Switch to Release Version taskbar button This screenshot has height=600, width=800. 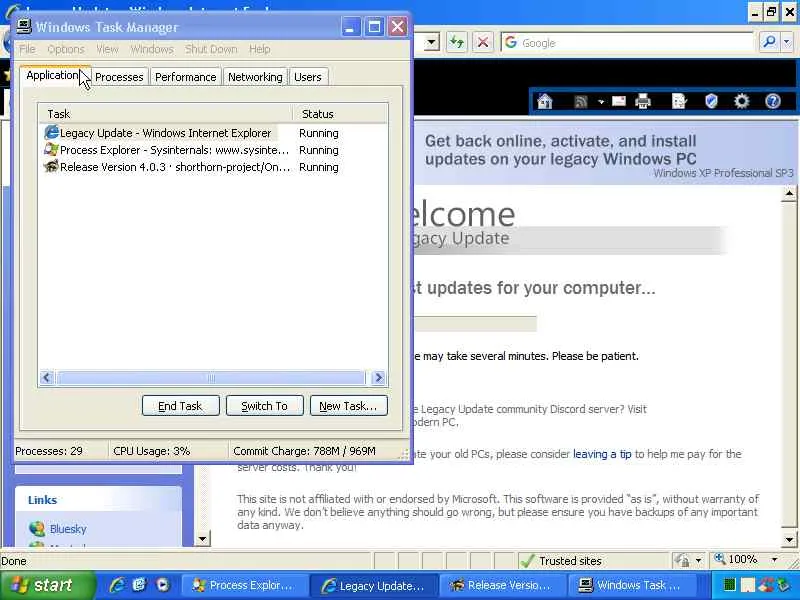(503, 586)
